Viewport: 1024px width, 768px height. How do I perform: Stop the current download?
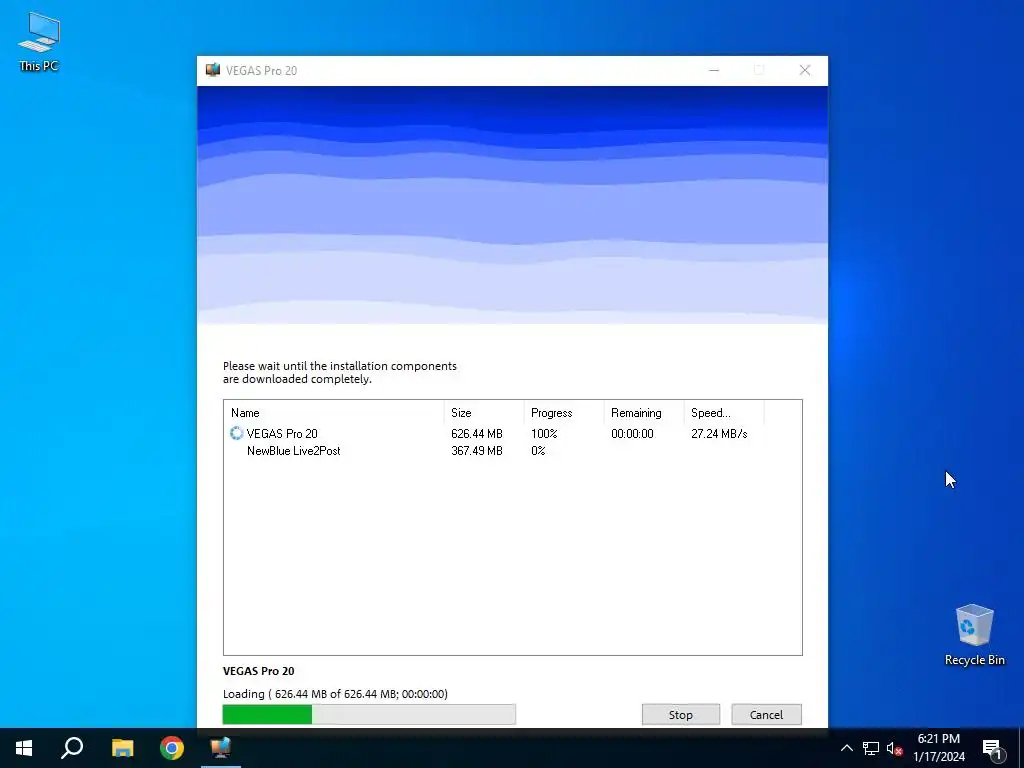tap(680, 714)
